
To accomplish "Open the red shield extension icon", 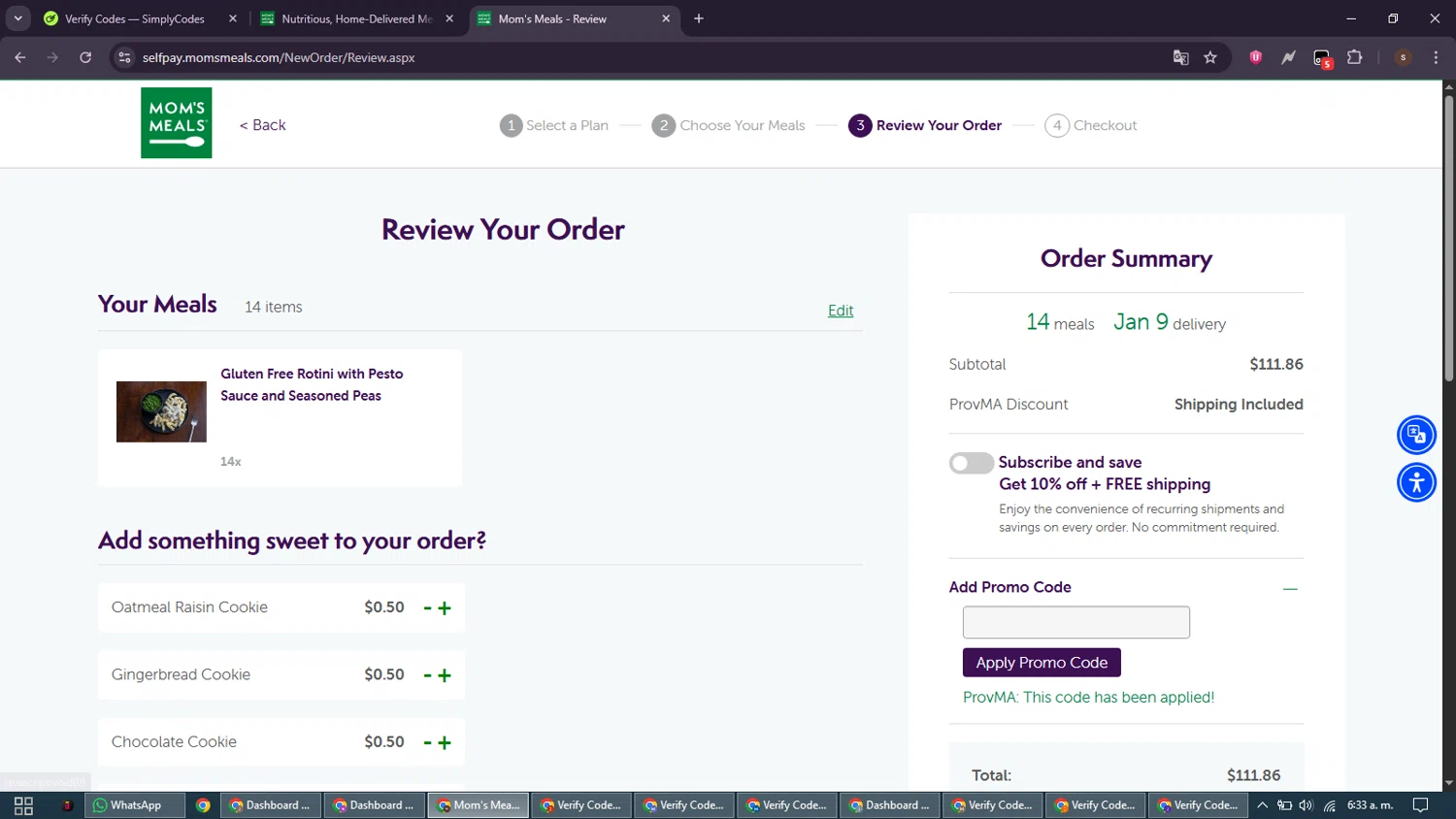I will [1255, 57].
